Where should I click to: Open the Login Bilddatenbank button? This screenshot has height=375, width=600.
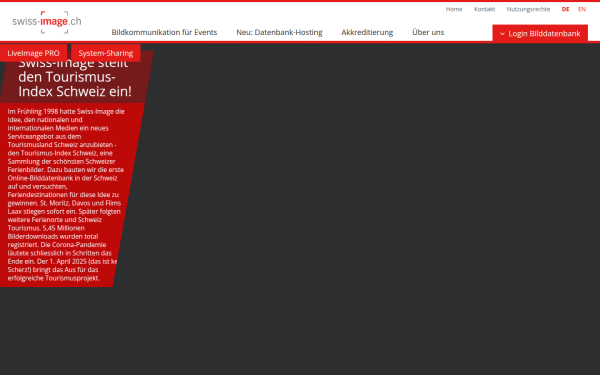(x=540, y=33)
